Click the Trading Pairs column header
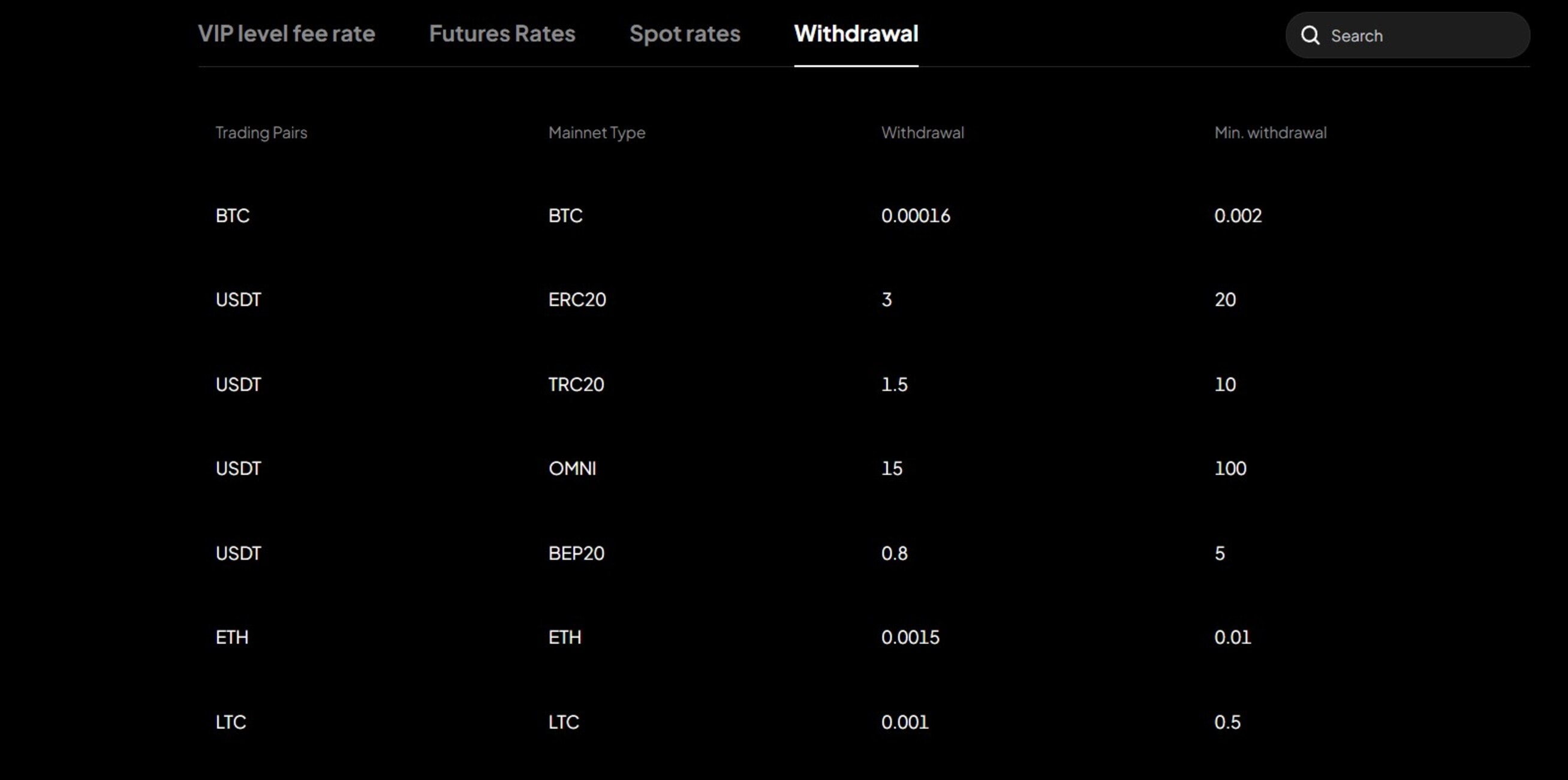This screenshot has height=780, width=1568. click(261, 133)
